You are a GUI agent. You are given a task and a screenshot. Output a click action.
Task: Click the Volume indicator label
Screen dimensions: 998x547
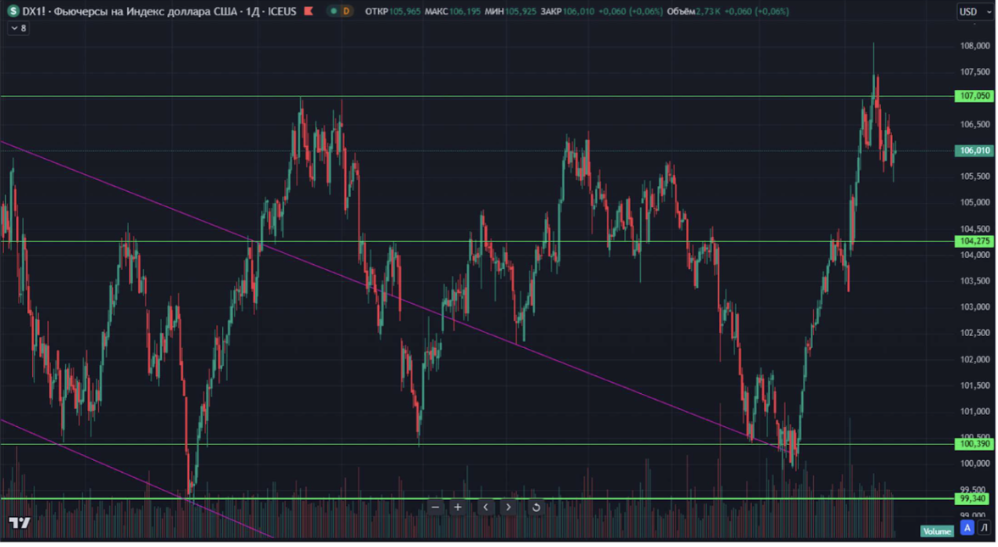click(936, 531)
